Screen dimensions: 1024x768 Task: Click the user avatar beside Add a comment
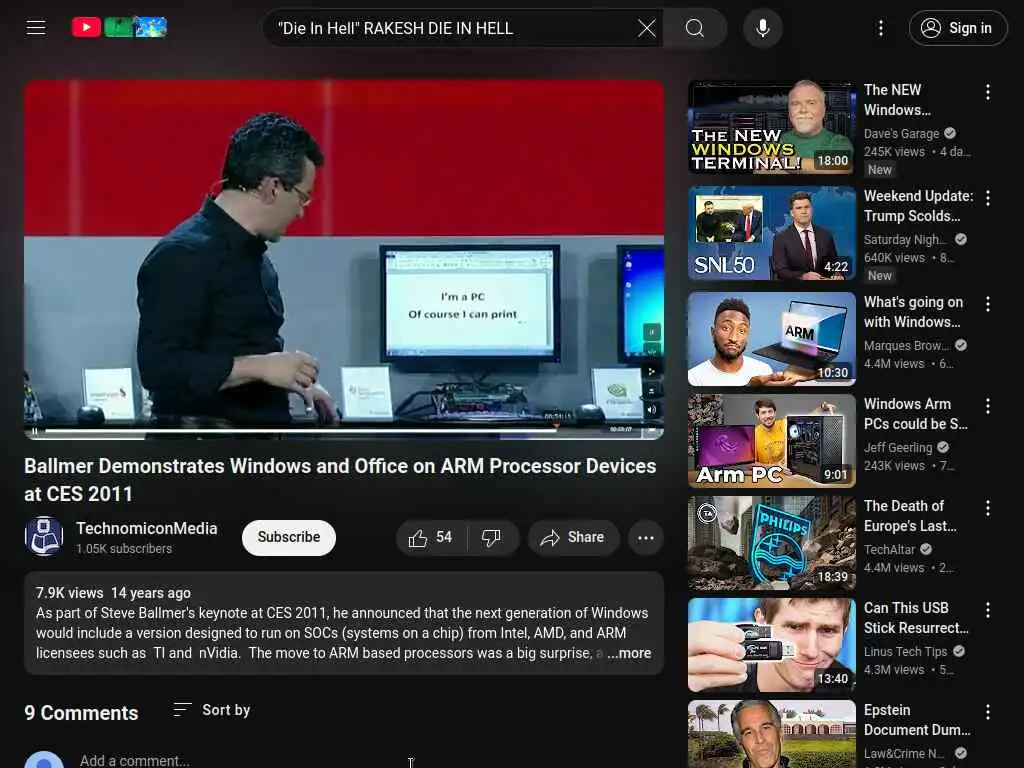[x=44, y=760]
